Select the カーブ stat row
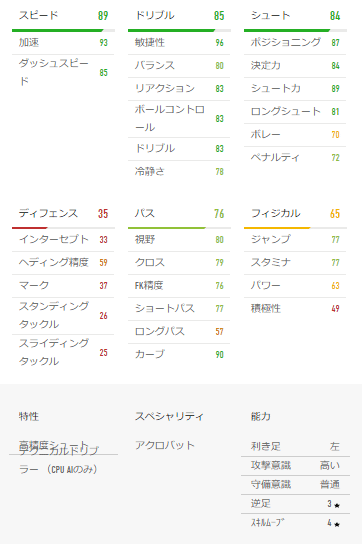The width and height of the screenshot is (362, 544). (179, 354)
